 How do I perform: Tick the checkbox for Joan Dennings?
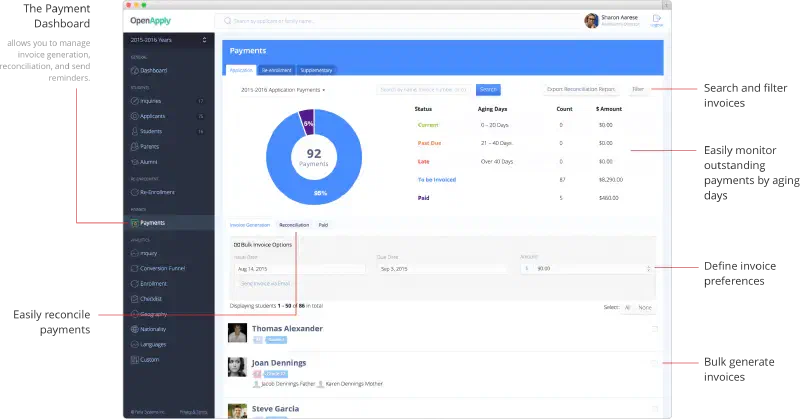(655, 363)
